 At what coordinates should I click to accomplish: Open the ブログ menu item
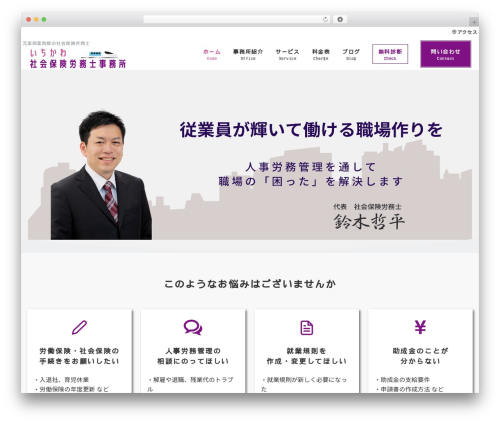pos(351,54)
